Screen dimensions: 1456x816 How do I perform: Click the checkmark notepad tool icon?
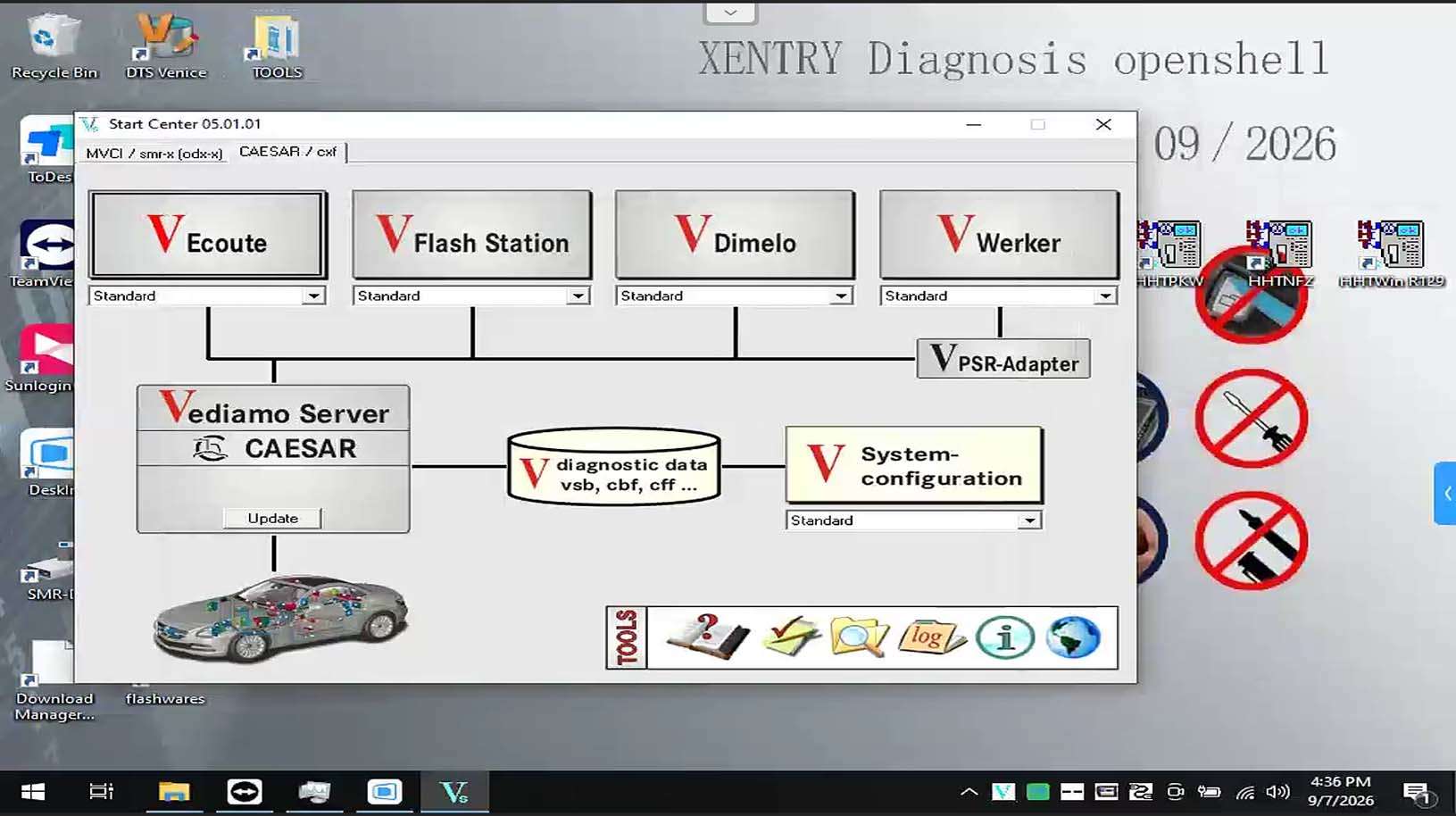(792, 637)
